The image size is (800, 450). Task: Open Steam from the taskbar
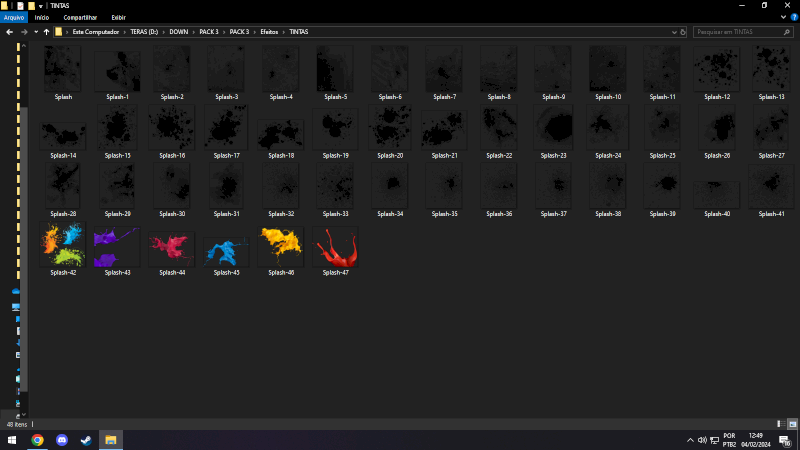coord(86,439)
